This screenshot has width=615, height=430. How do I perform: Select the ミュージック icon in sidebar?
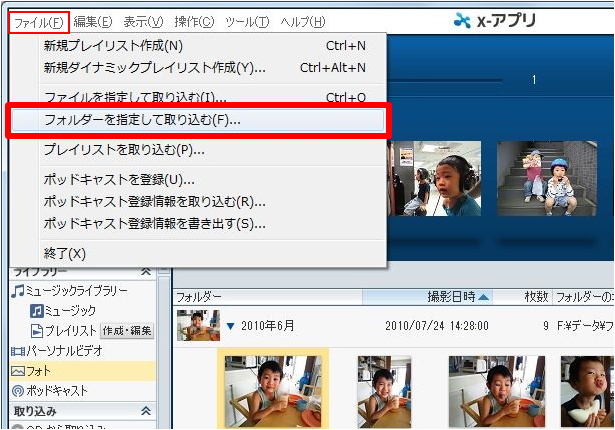click(x=36, y=311)
